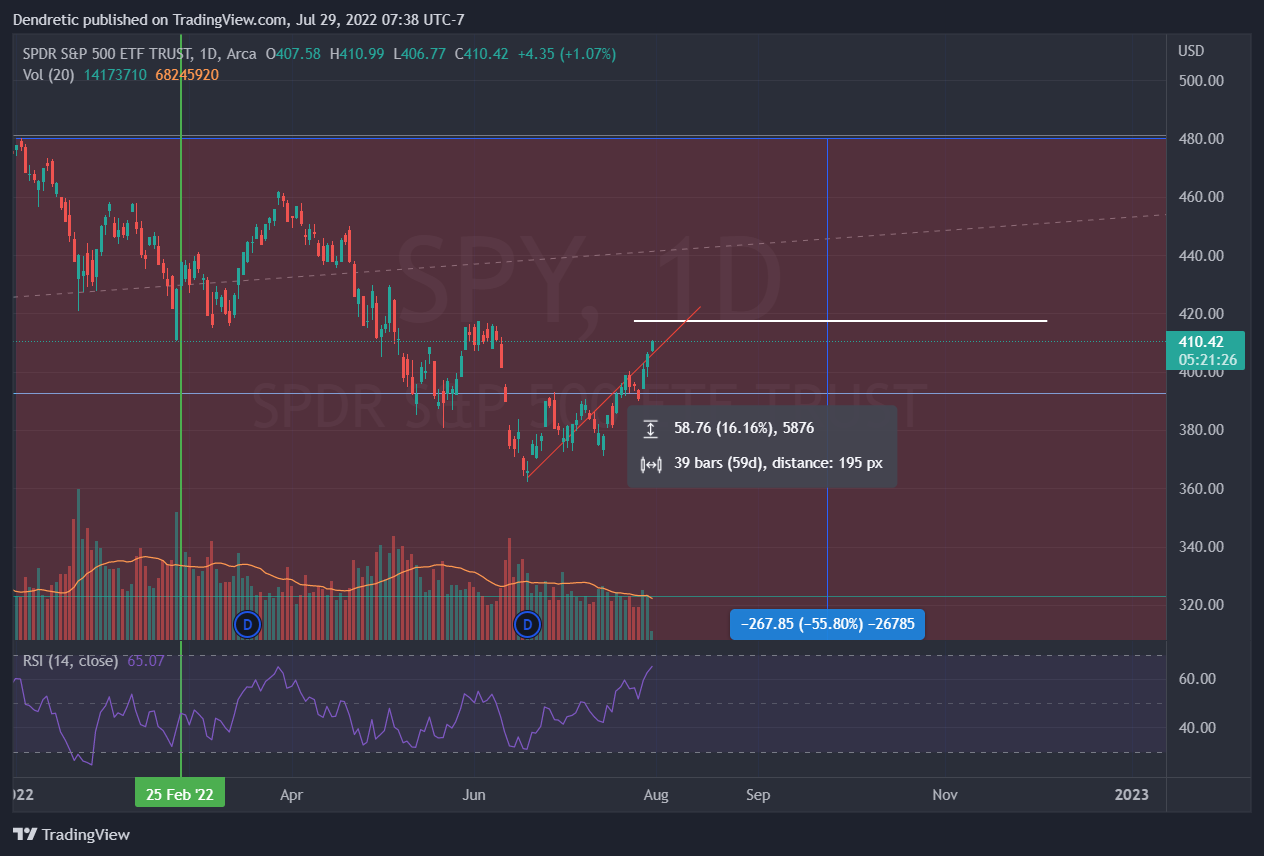The image size is (1264, 856).
Task: Click the 460.00 price axis value
Action: coord(1201,197)
